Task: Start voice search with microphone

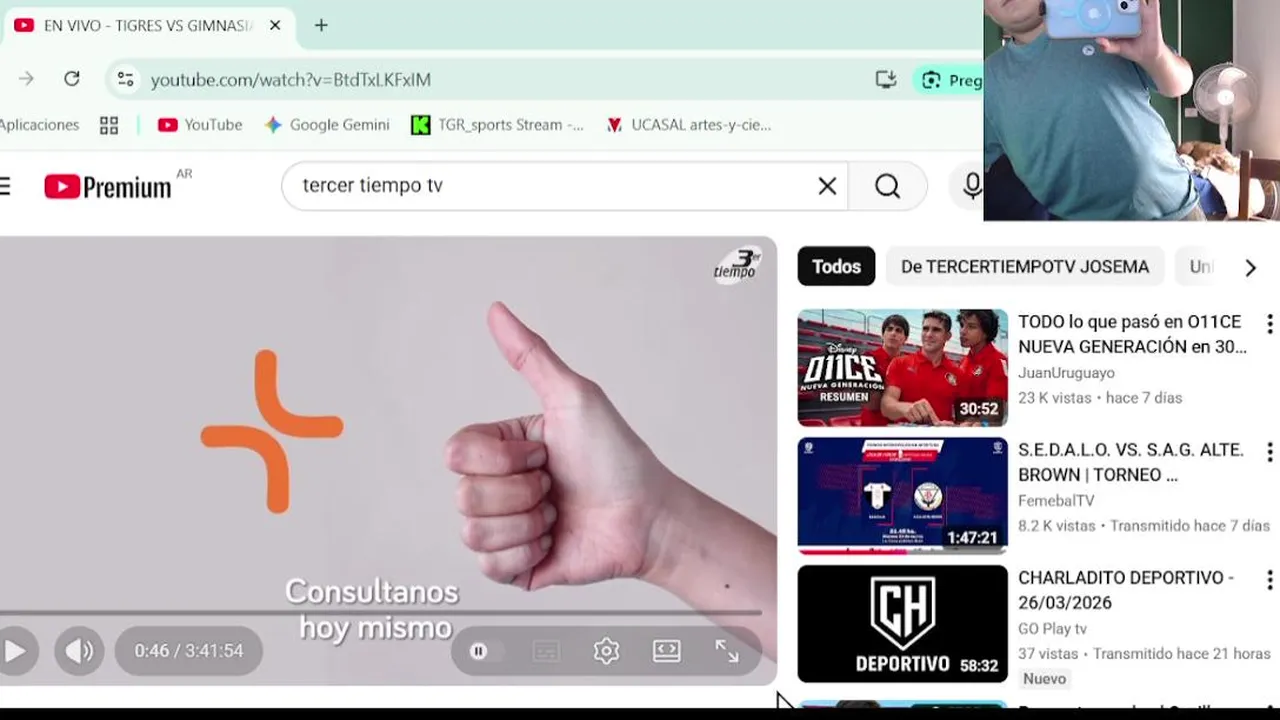Action: point(971,186)
